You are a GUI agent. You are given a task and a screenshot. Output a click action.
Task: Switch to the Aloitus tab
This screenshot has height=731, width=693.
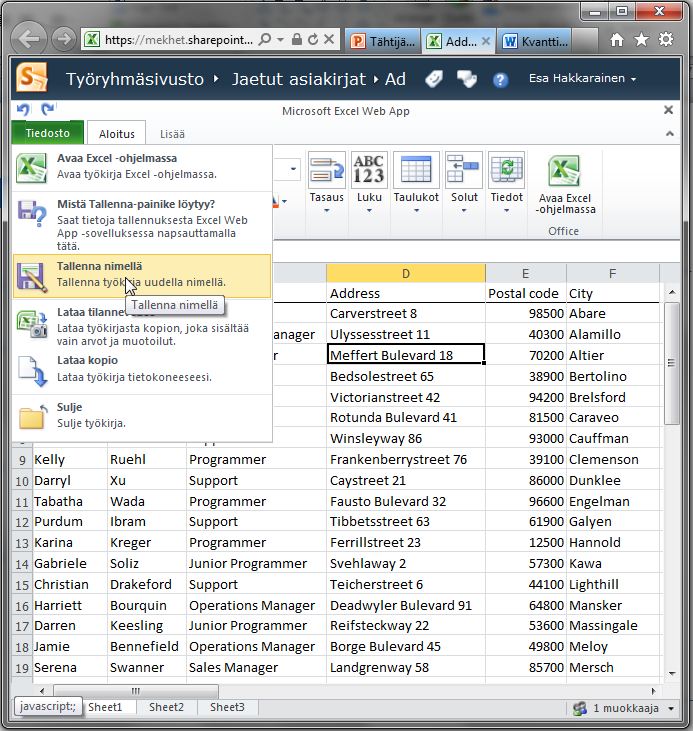click(x=117, y=134)
